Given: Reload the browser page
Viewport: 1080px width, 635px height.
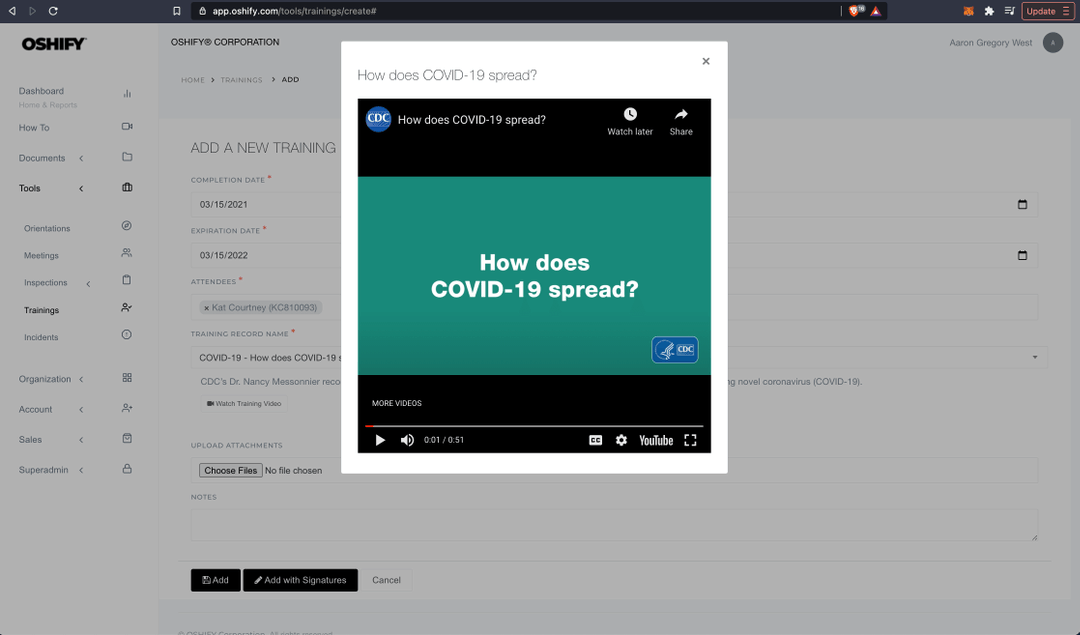Looking at the screenshot, I should 53,11.
